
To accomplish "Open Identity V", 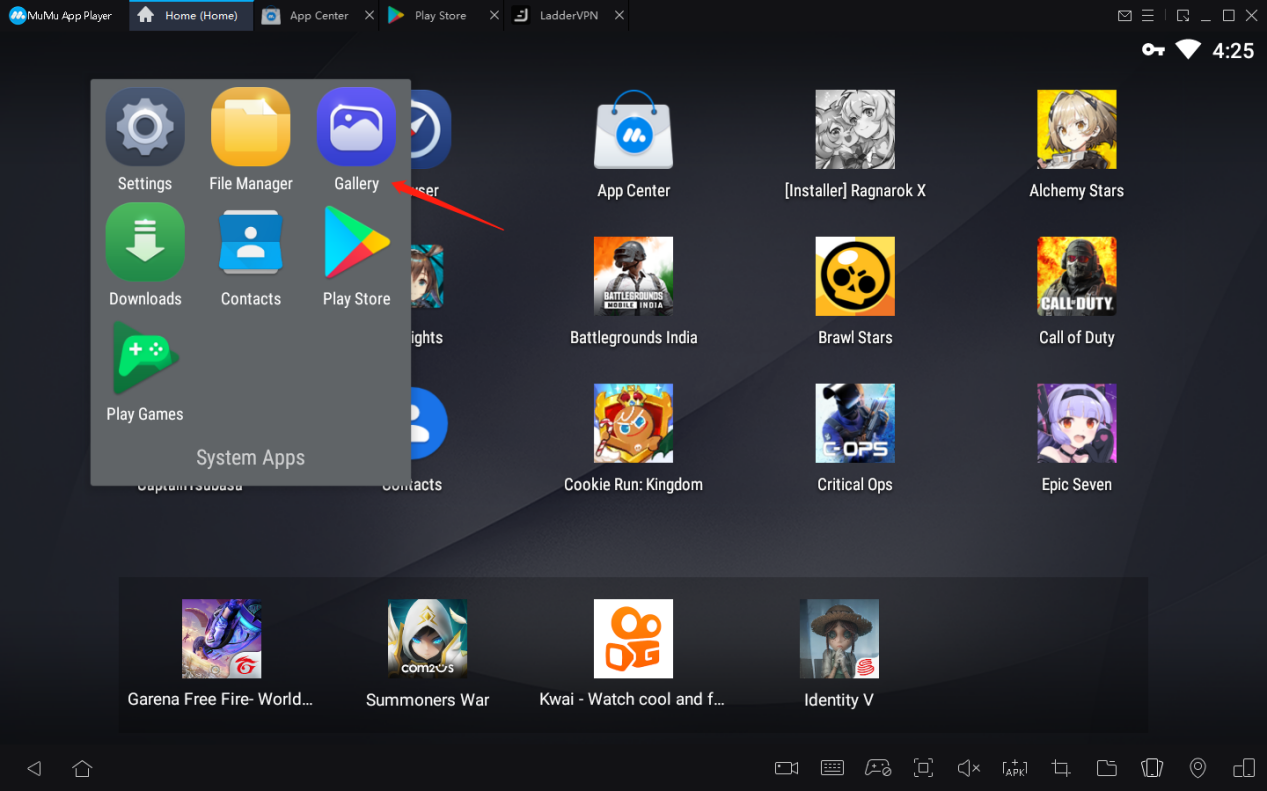I will tap(839, 639).
